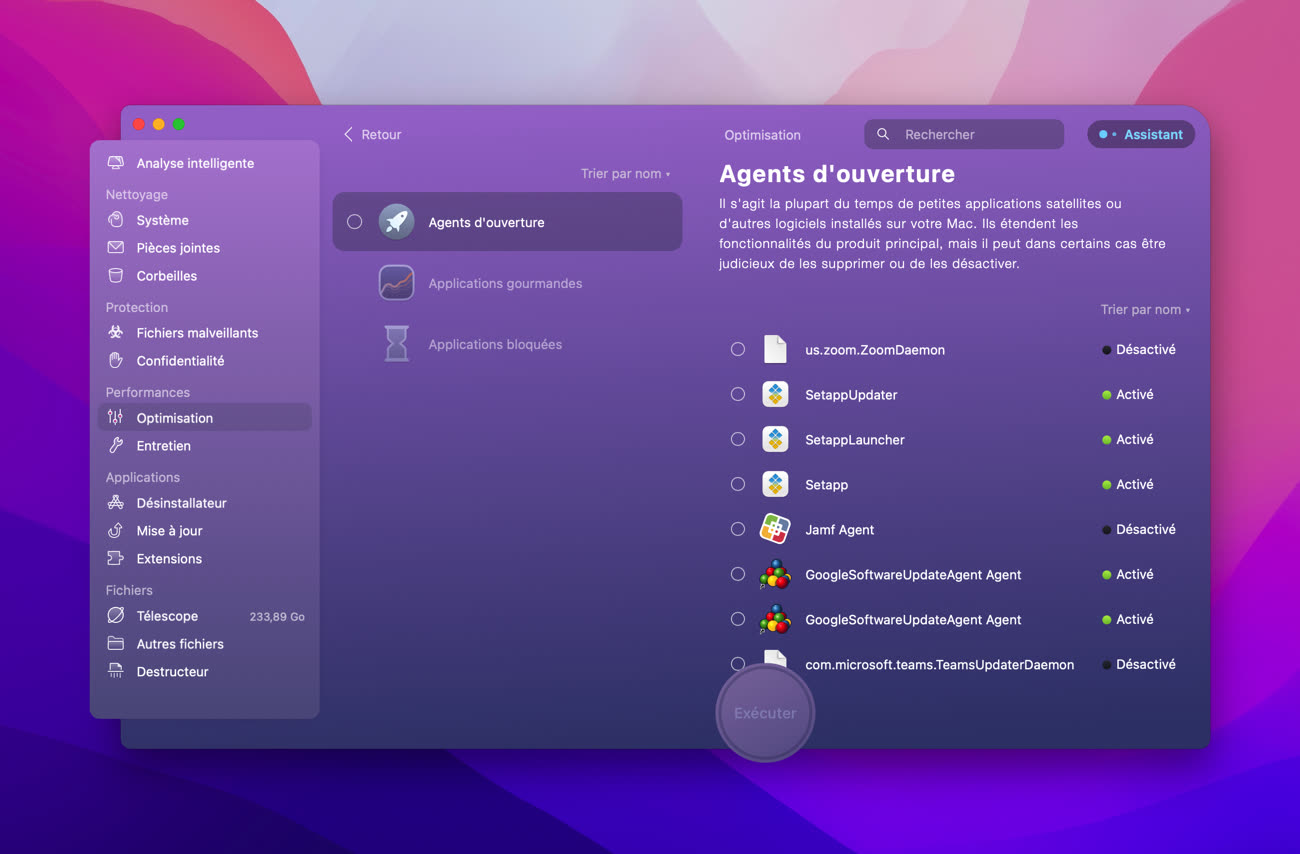Toggle us.zoom.ZoomDaemon Désactivé status
The width and height of the screenshot is (1300, 854).
tap(1139, 349)
